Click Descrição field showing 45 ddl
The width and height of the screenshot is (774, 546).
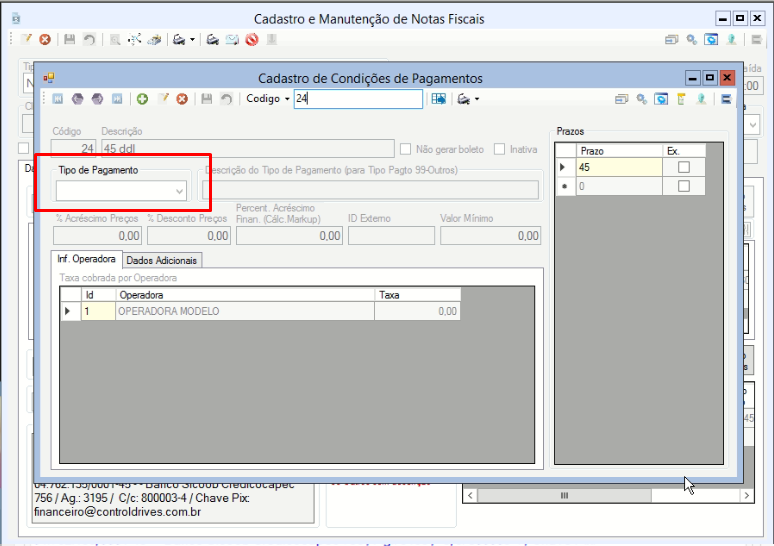coord(248,149)
